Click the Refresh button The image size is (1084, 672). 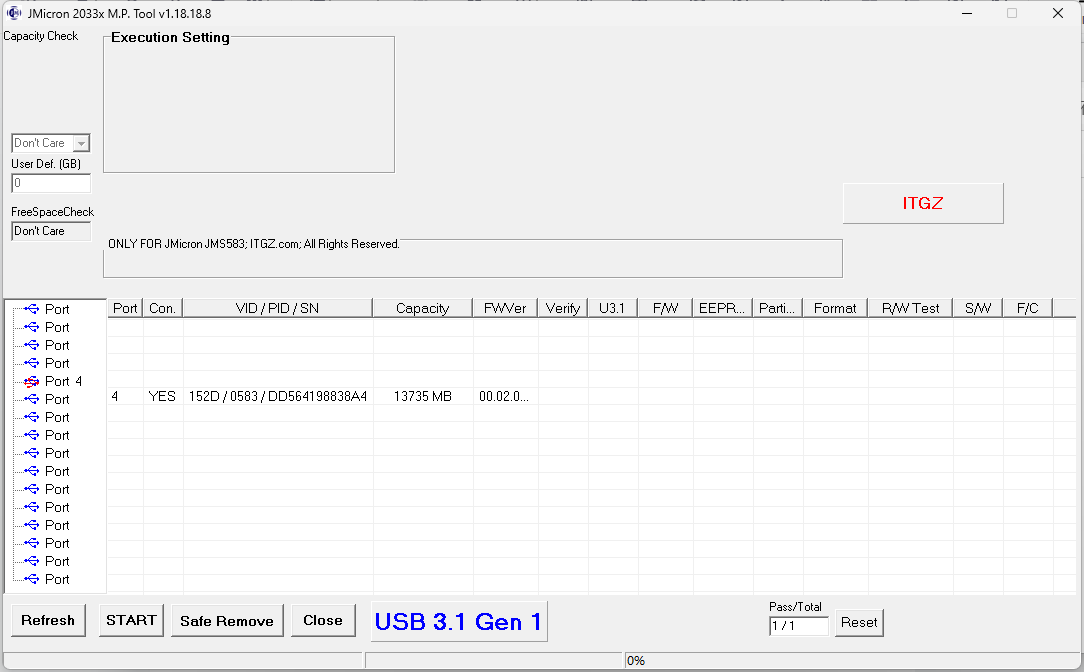48,620
